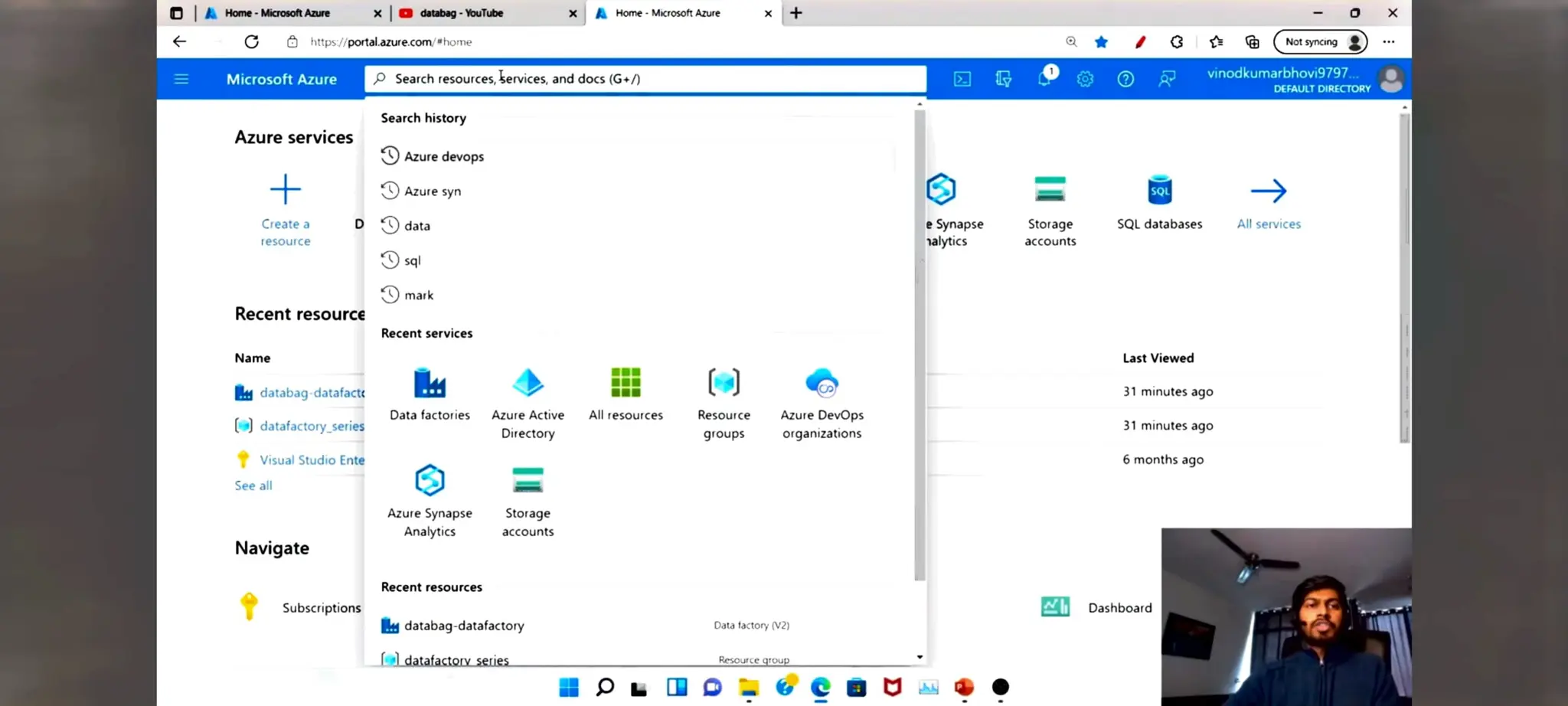1568x706 pixels.
Task: Open the Help question mark icon
Action: coord(1125,79)
